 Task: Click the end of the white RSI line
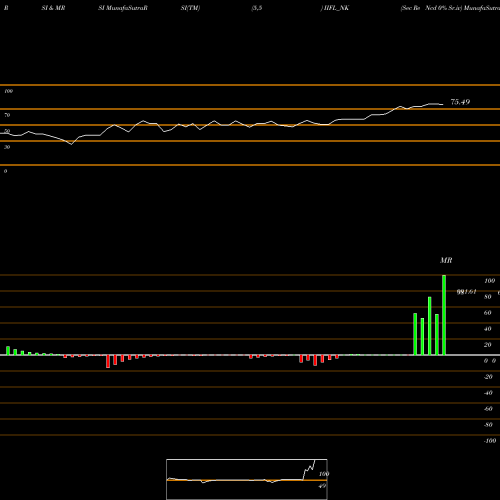[x=443, y=104]
